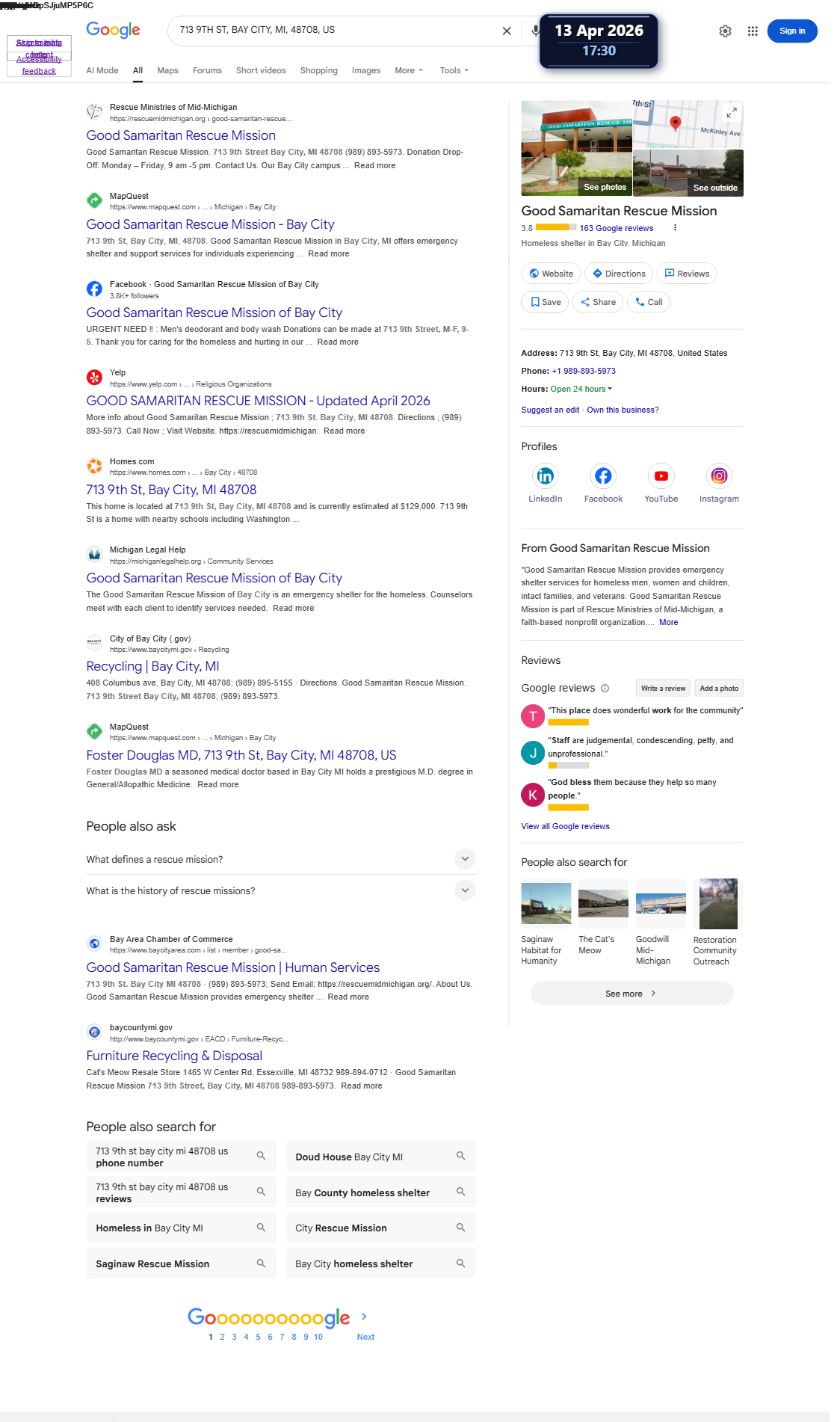This screenshot has height=1422, width=840.
Task: Click the Google logo
Action: tap(114, 30)
